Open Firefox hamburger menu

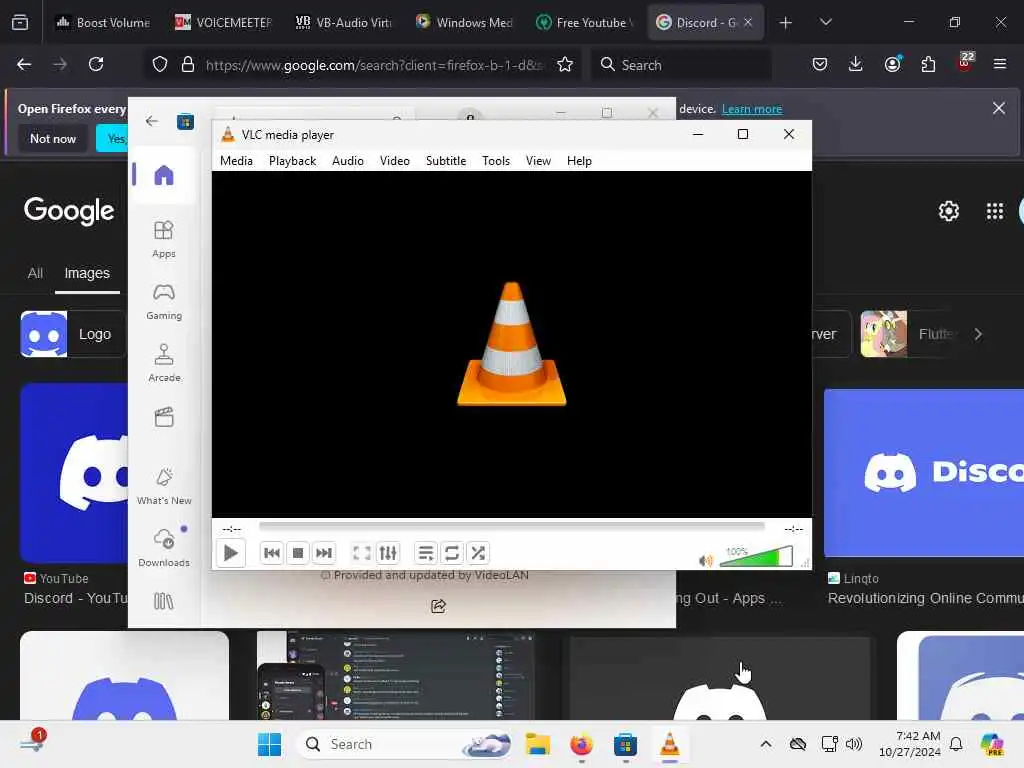pyautogui.click(x=1000, y=64)
